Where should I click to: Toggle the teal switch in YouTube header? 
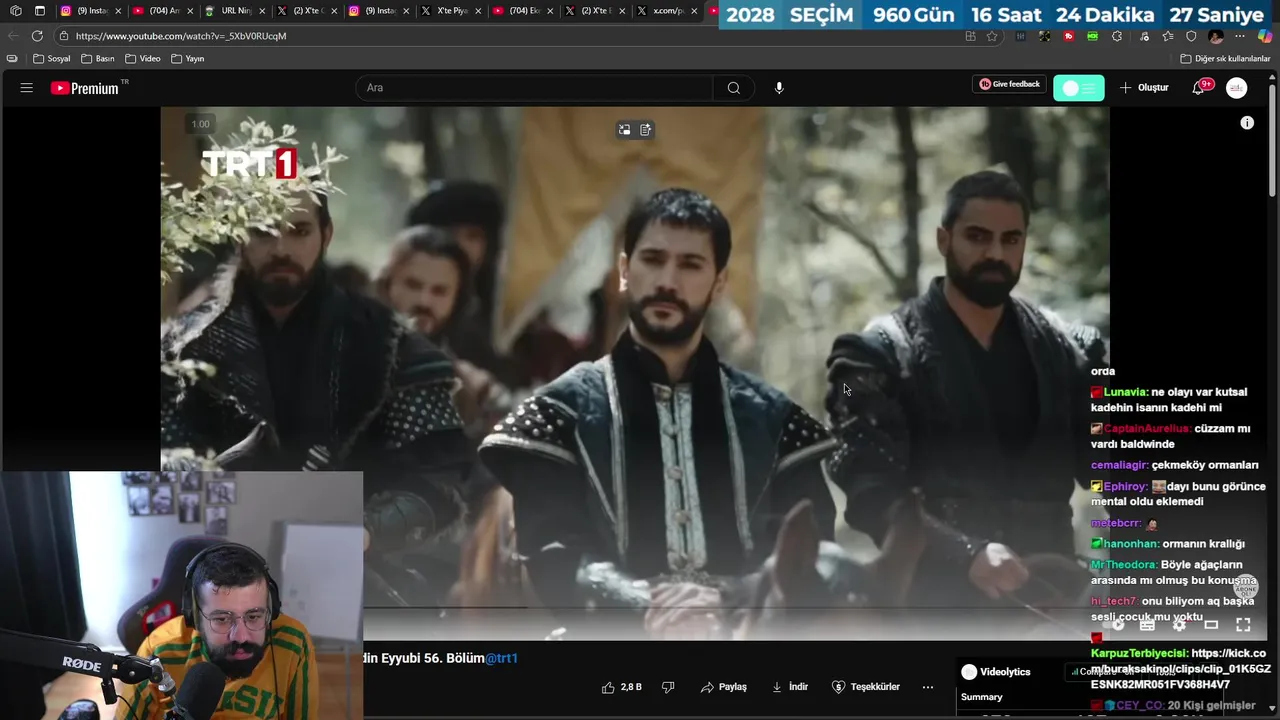pos(1079,88)
